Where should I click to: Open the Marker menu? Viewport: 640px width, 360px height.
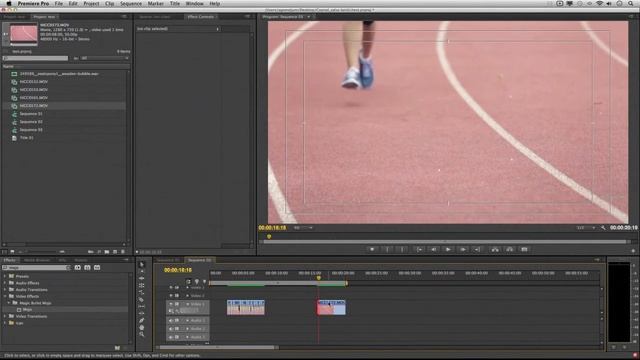(156, 3)
